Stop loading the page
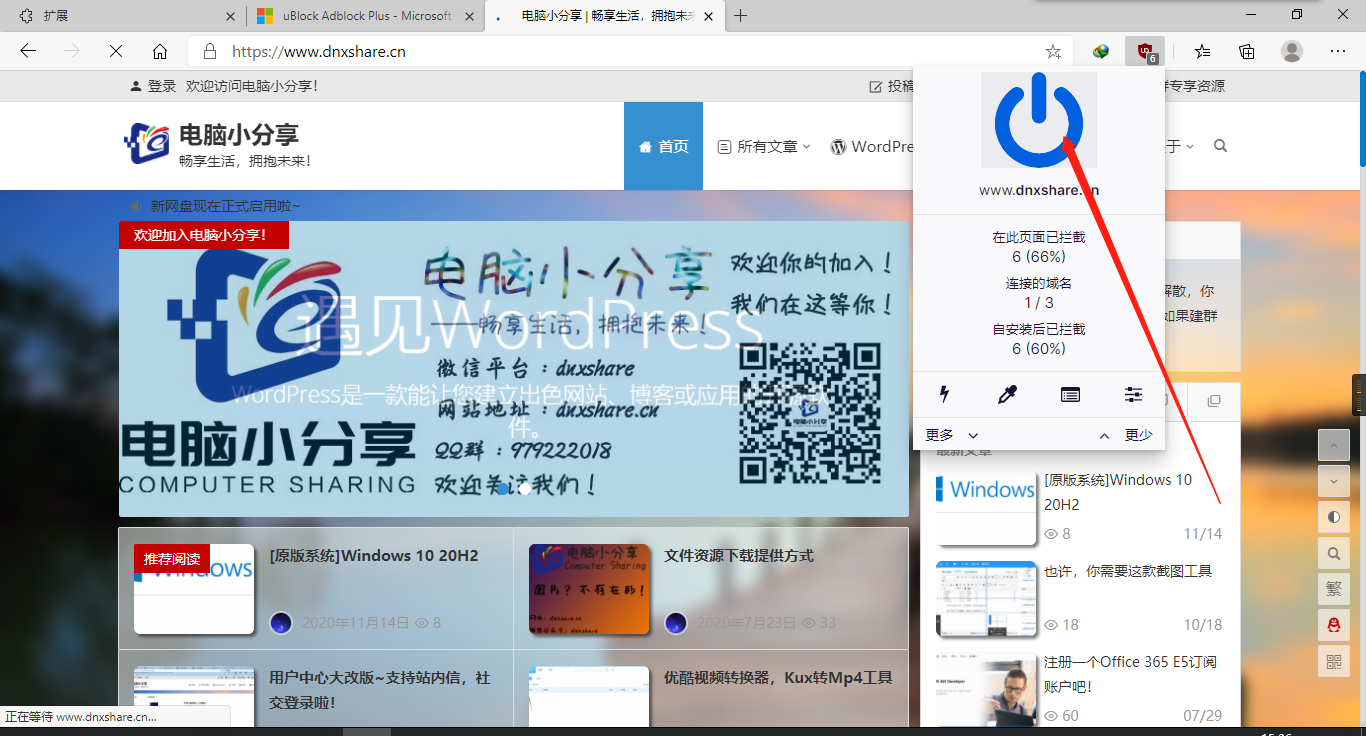Image resolution: width=1366 pixels, height=736 pixels. pyautogui.click(x=116, y=51)
